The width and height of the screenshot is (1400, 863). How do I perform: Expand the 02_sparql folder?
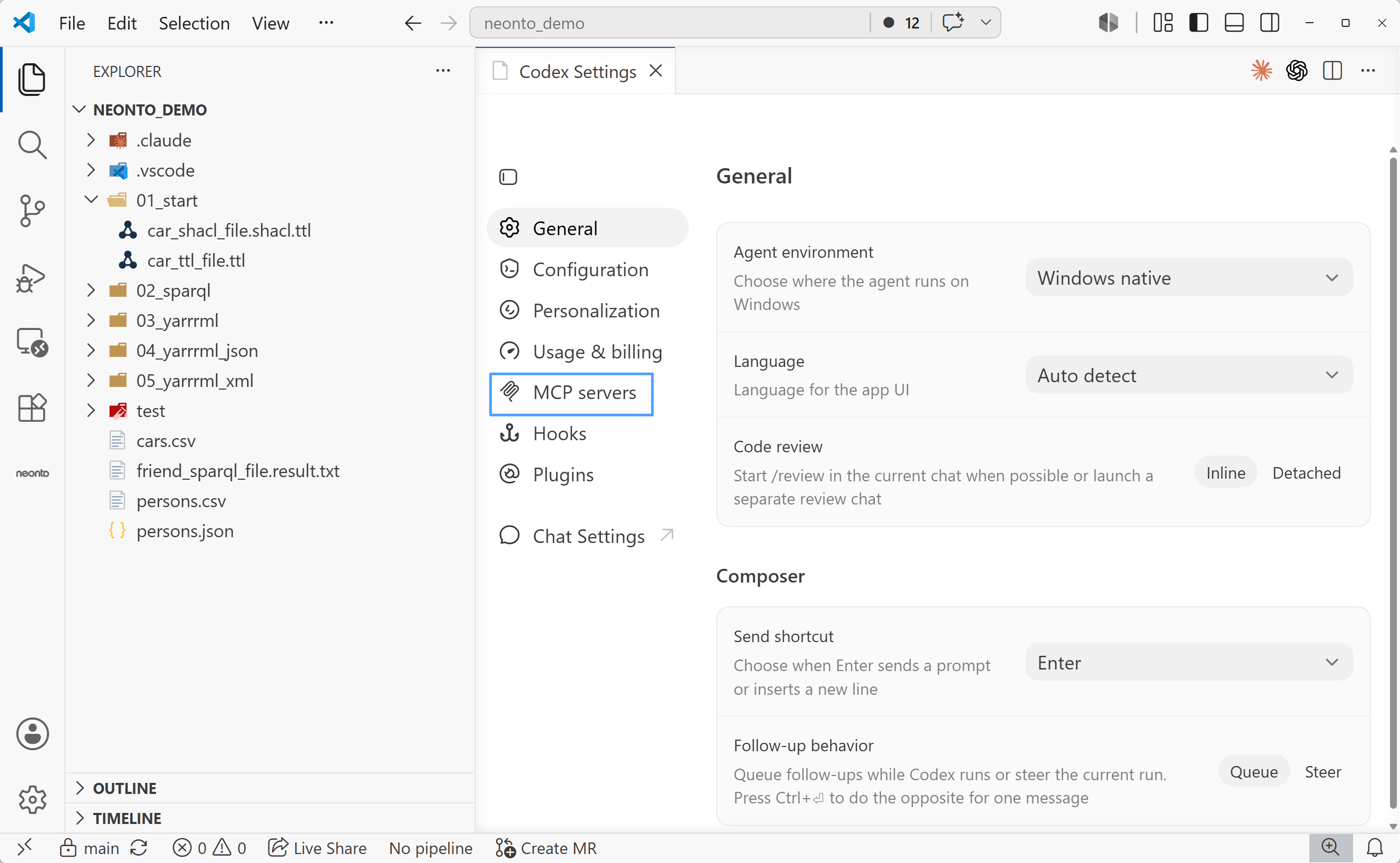pos(90,290)
